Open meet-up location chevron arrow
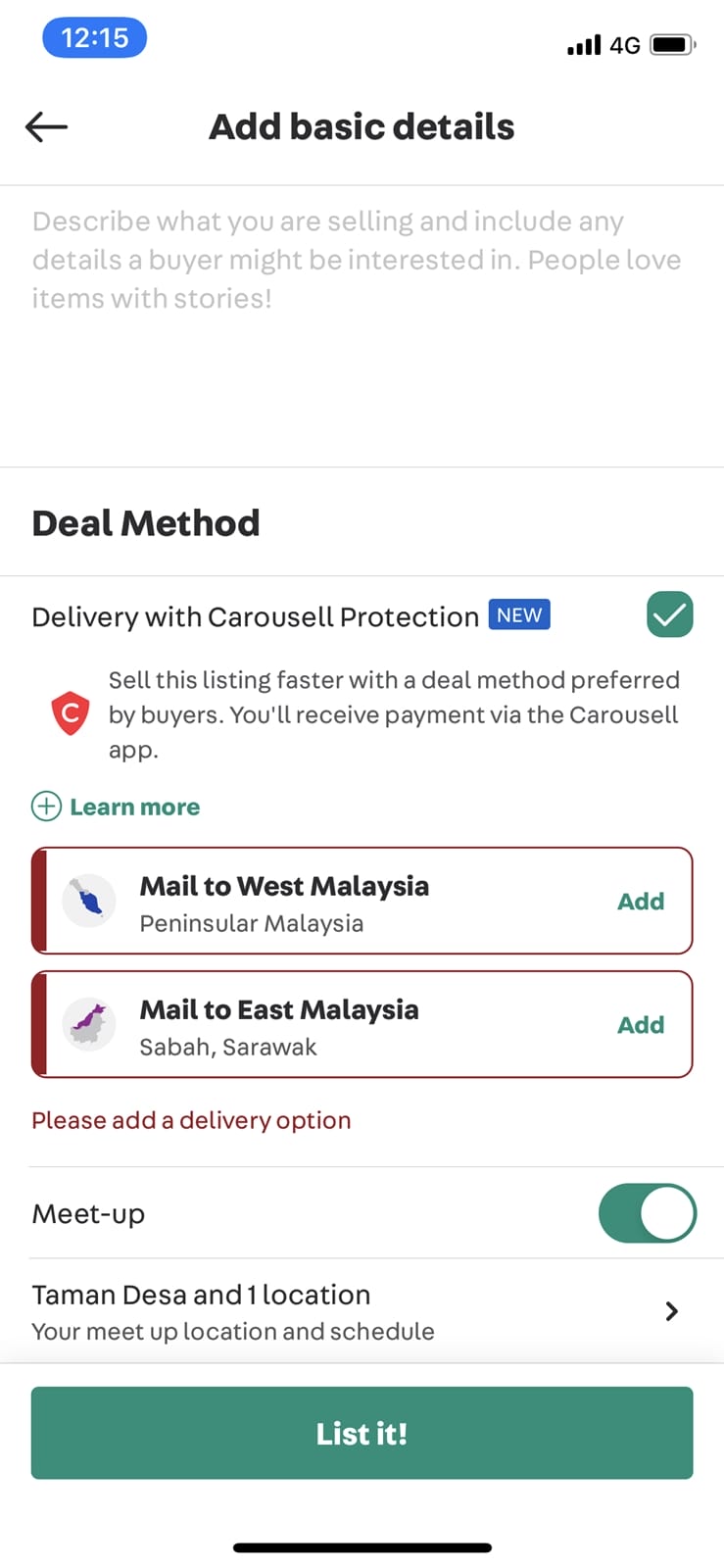The image size is (724, 1568). (x=671, y=1311)
